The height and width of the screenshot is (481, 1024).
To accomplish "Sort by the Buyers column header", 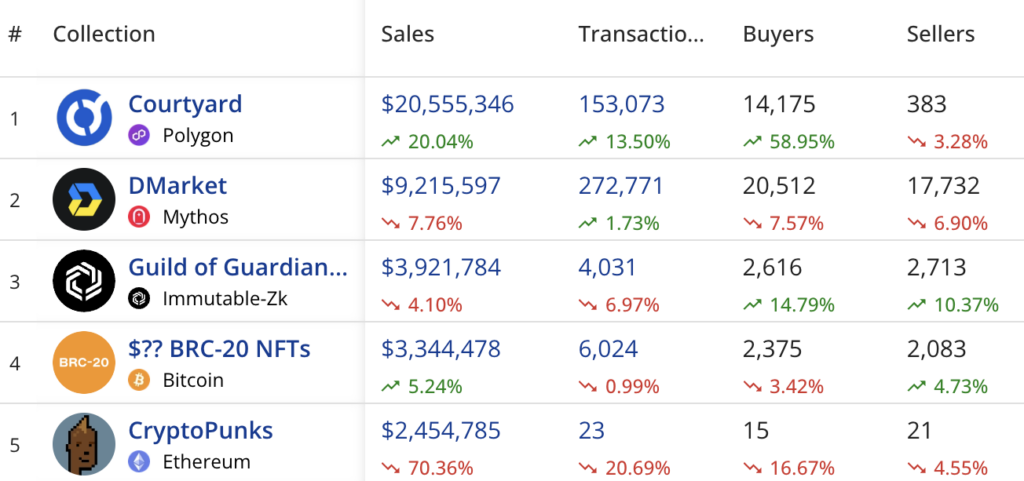I will tap(778, 34).
